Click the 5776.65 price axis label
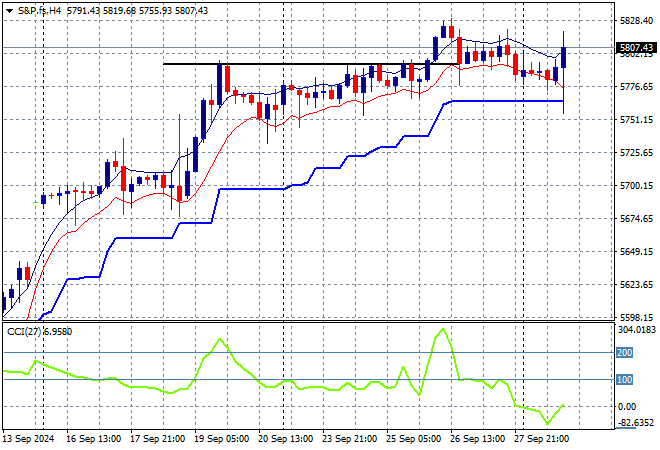This screenshot has height=450, width=660. click(x=636, y=87)
